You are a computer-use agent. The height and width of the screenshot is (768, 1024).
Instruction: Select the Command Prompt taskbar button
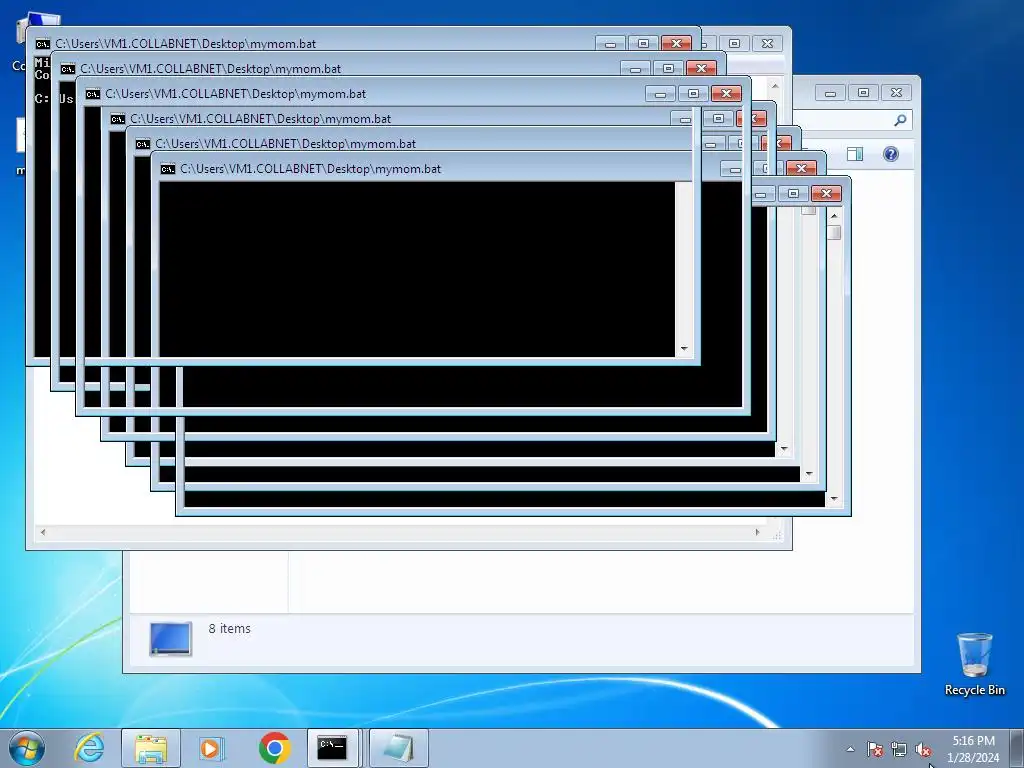coord(332,748)
